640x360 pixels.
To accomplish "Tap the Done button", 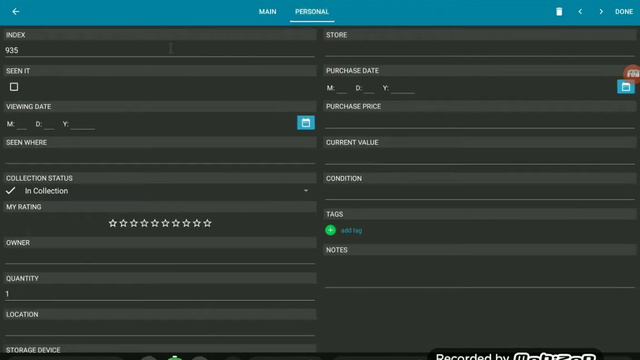I will tap(624, 11).
